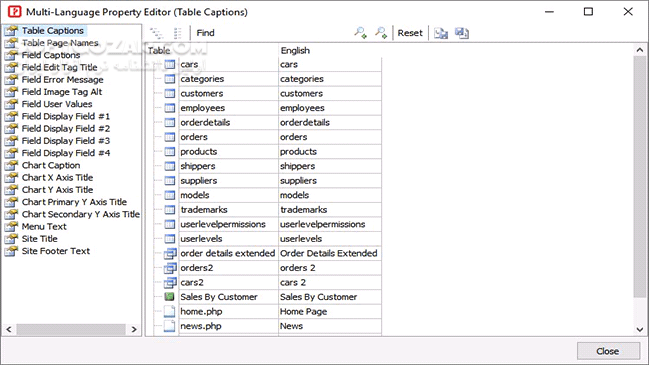The image size is (649, 365).
Task: Click English cell 'Sales By Customer'
Action: tap(330, 297)
